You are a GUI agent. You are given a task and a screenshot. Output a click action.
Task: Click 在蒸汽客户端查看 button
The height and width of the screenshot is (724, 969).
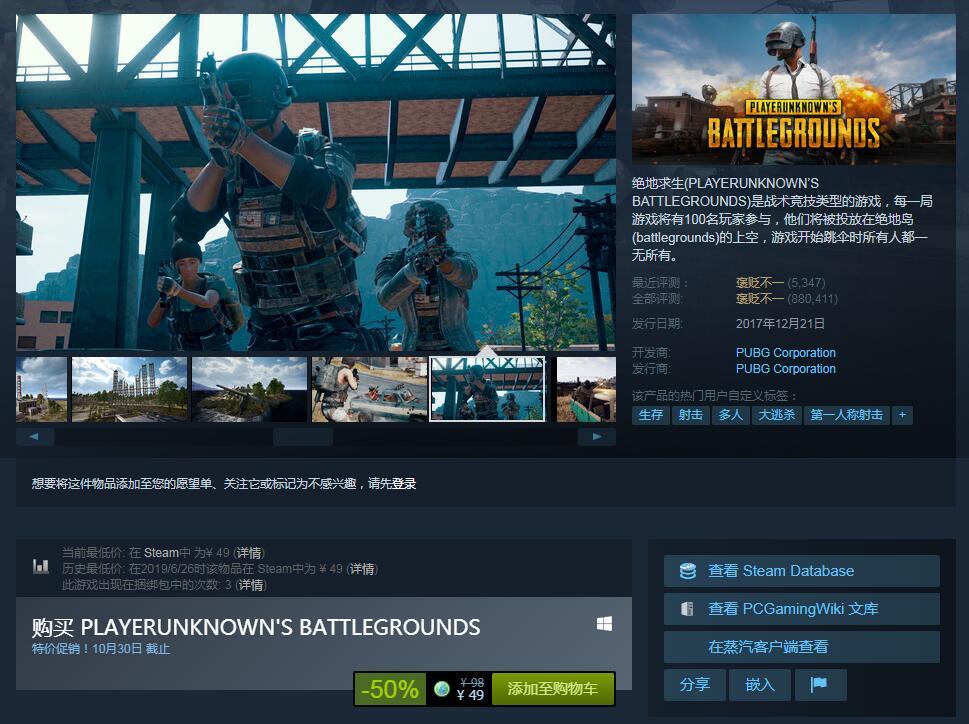(768, 647)
